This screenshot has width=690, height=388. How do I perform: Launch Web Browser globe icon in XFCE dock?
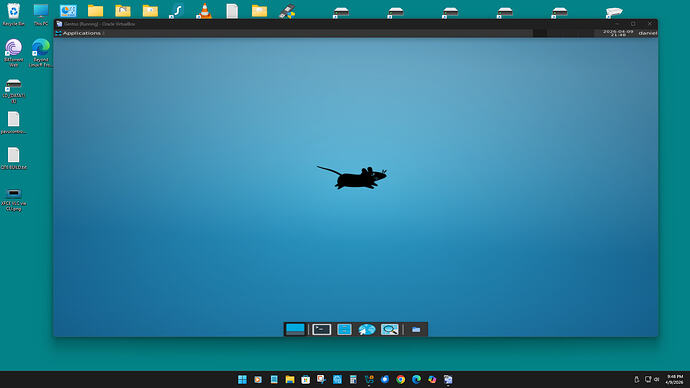pyautogui.click(x=367, y=329)
